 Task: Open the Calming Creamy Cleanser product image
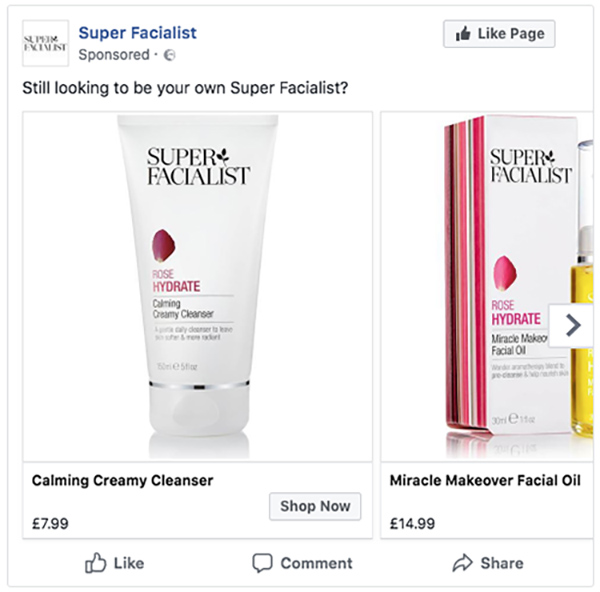pos(197,285)
